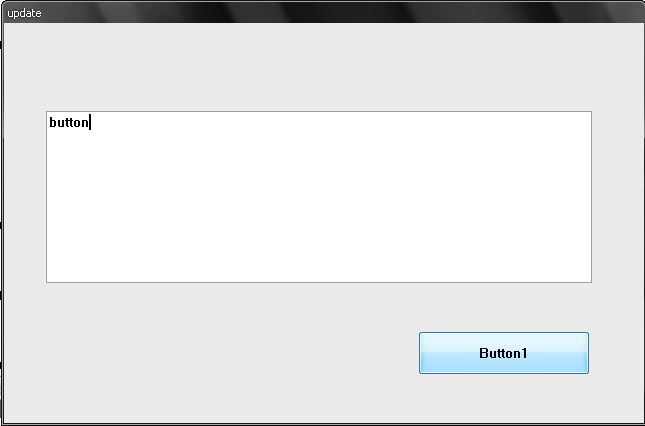Click the first line of the text box

tap(319, 122)
